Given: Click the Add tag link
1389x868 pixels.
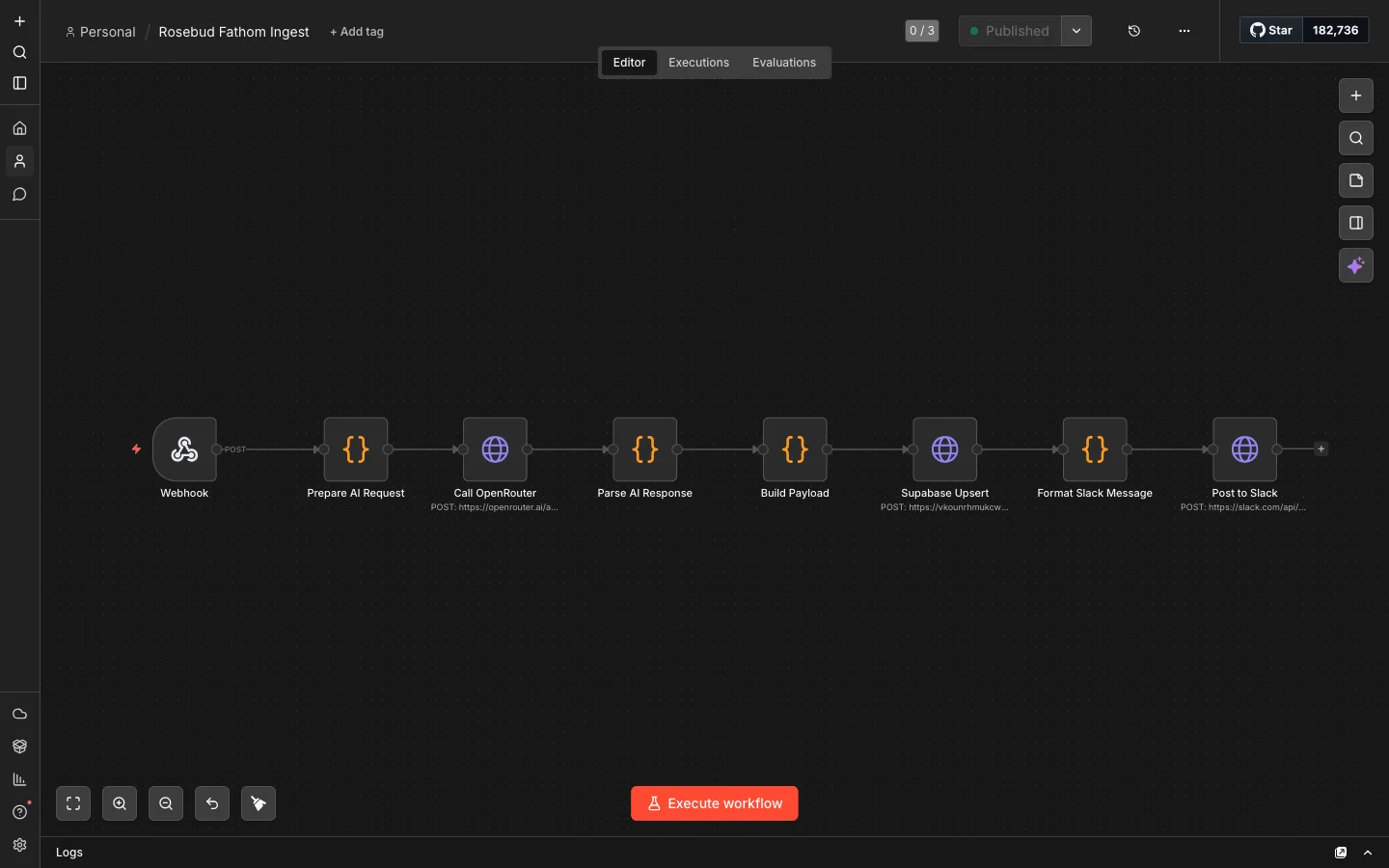Looking at the screenshot, I should click(x=357, y=32).
